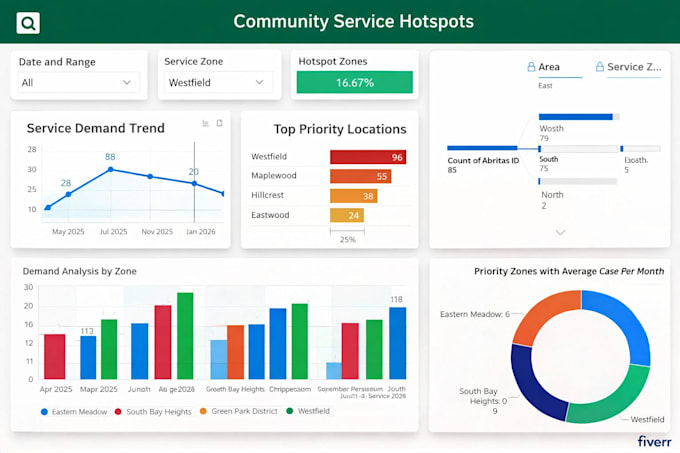Click the Green Park District orange legend dot
Image resolution: width=680 pixels, height=453 pixels.
point(203,411)
